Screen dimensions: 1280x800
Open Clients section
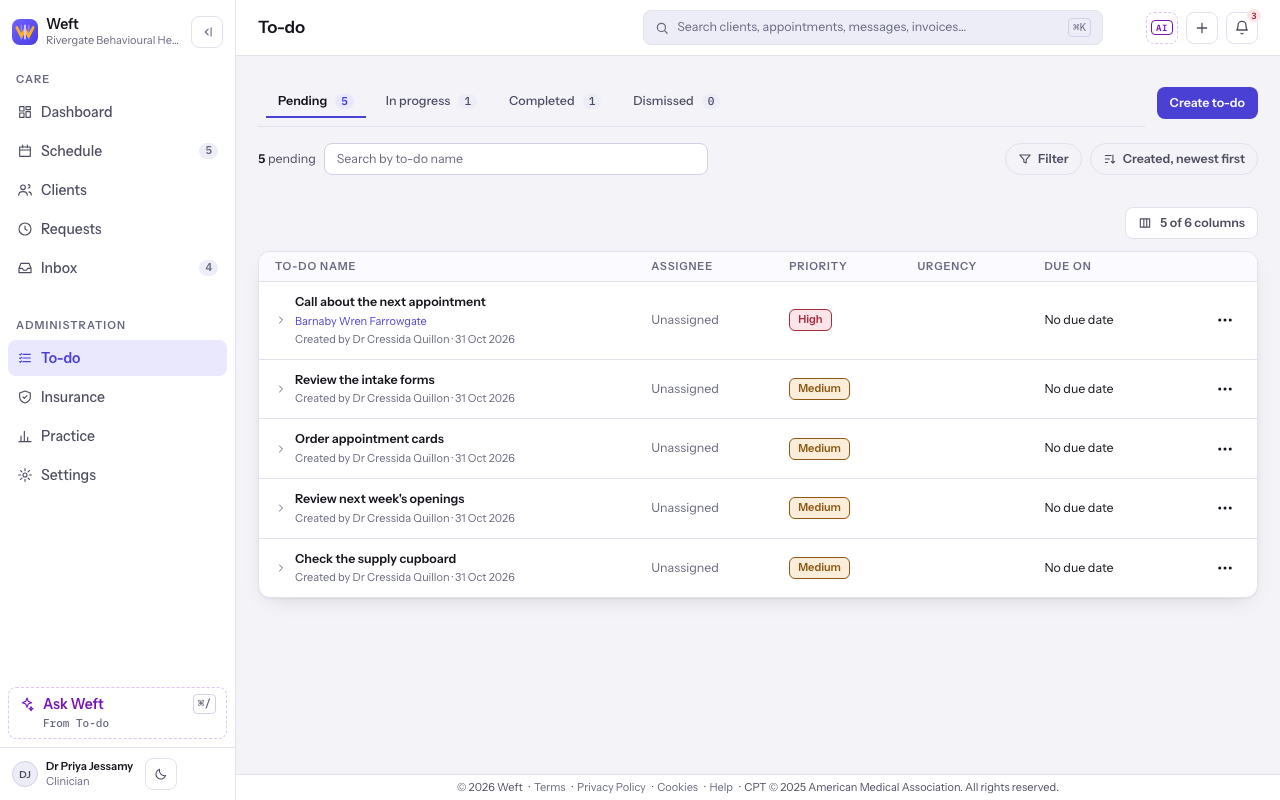(x=117, y=190)
